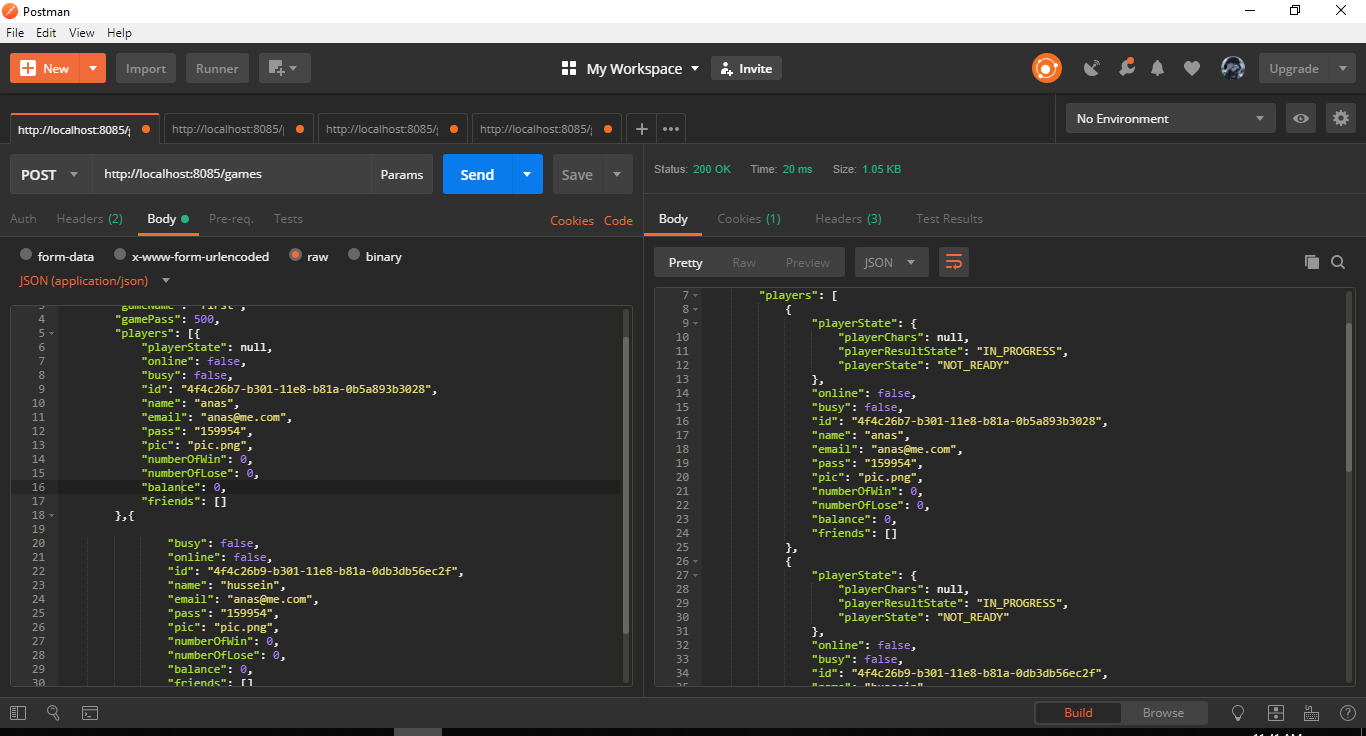Open Postman console icon in status bar
1366x736 pixels.
tap(90, 713)
